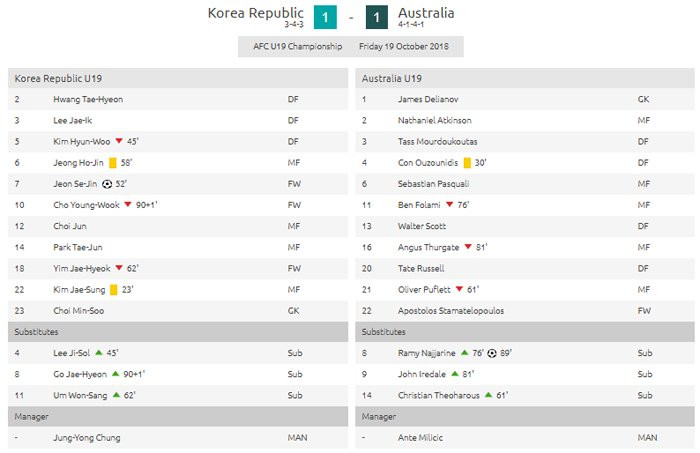The width and height of the screenshot is (700, 453).
Task: Click Jeong Ho-Jin's yellow card icon
Action: 113,163
